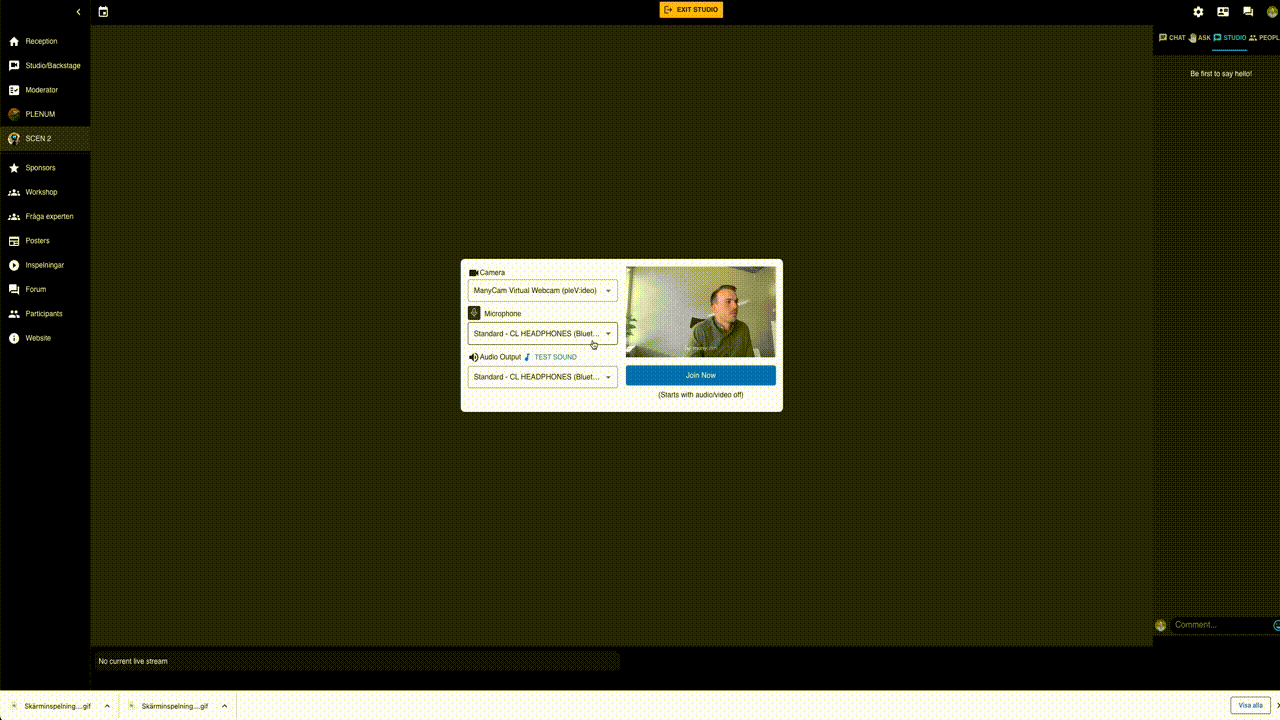Click the Join Now button
Image resolution: width=1280 pixels, height=720 pixels.
click(701, 375)
